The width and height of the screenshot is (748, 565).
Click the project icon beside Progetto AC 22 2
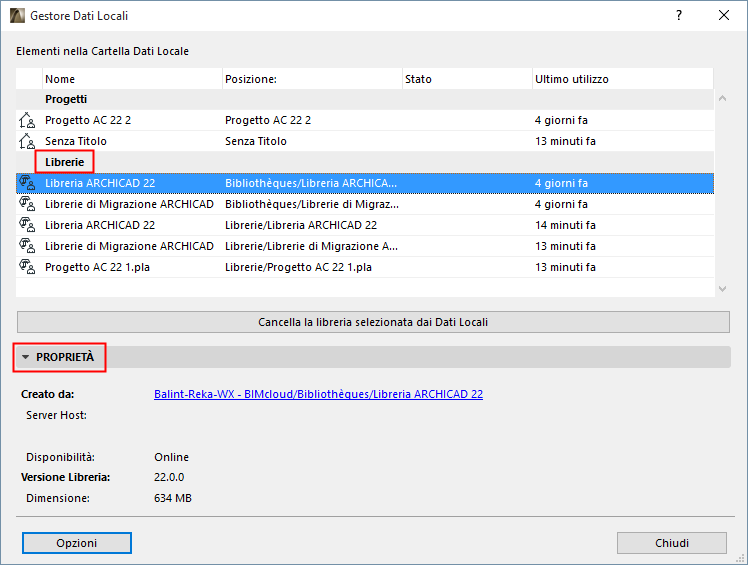click(27, 120)
